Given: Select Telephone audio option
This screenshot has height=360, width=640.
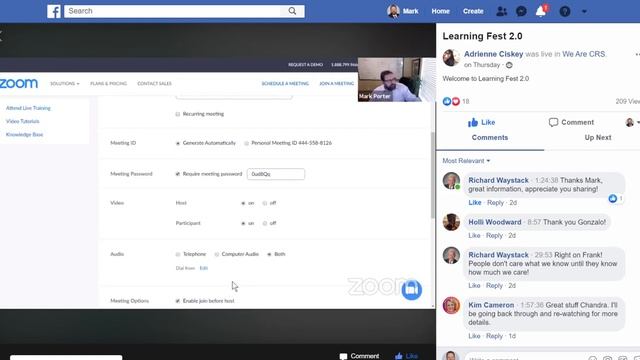Looking at the screenshot, I should point(178,254).
